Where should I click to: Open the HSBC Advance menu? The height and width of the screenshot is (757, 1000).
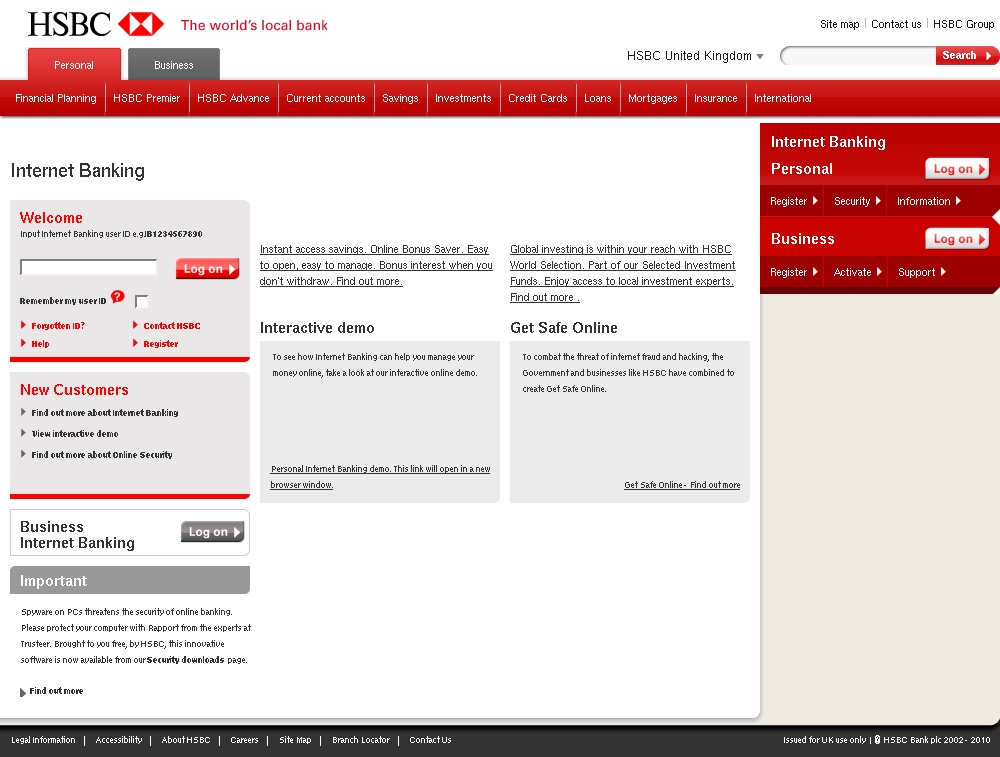[x=233, y=98]
